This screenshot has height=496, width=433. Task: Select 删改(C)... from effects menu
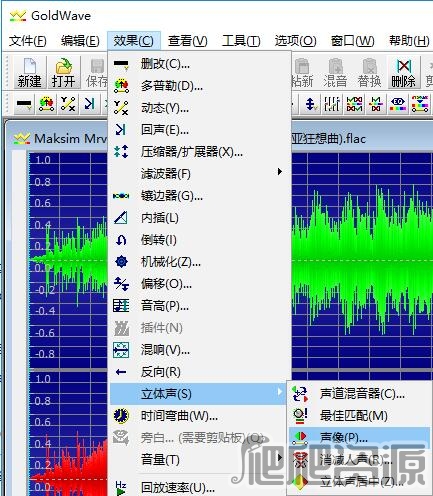tap(200, 64)
